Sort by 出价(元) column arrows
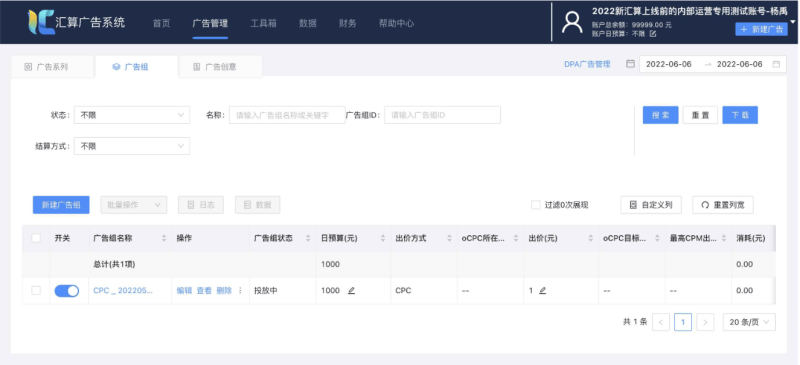The height and width of the screenshot is (365, 800). point(591,238)
